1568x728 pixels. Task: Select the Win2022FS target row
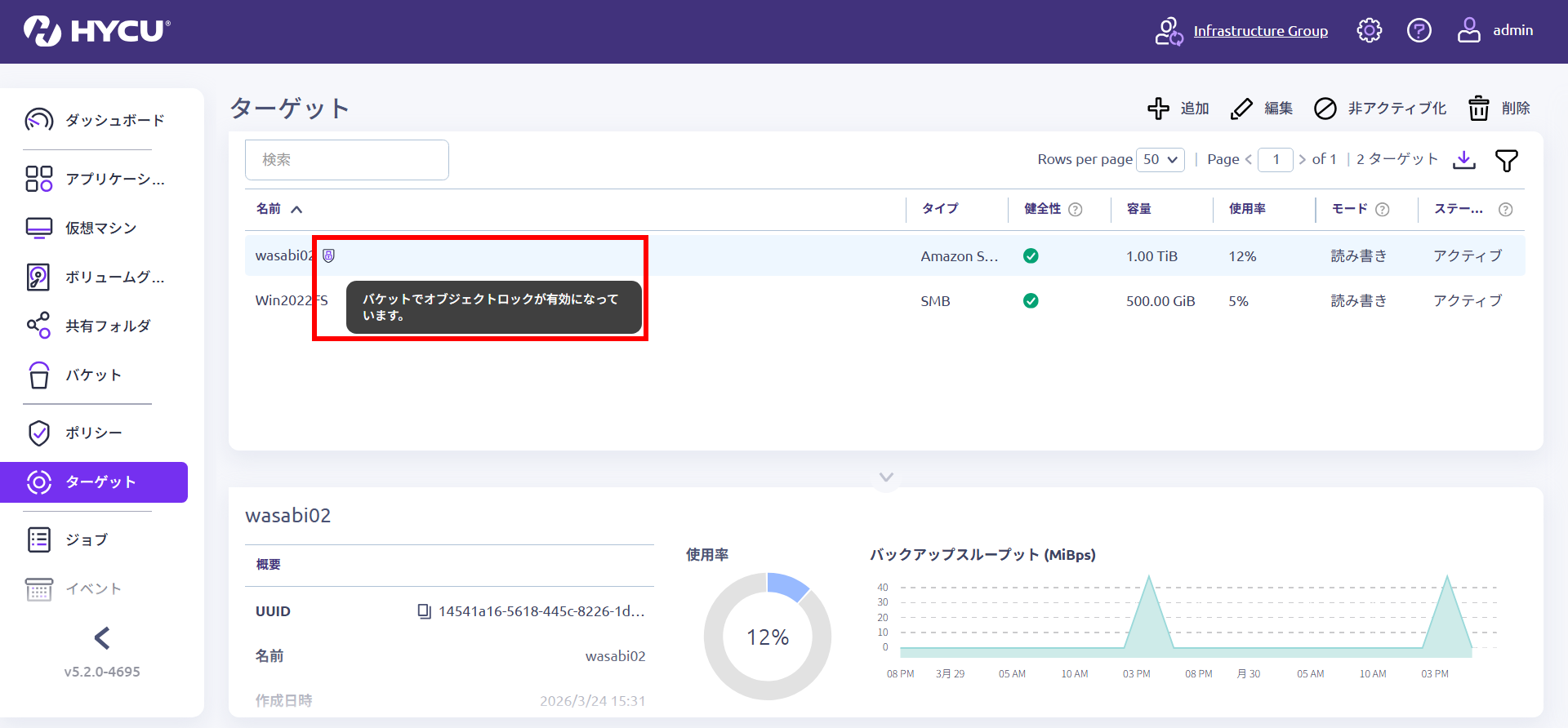572,301
